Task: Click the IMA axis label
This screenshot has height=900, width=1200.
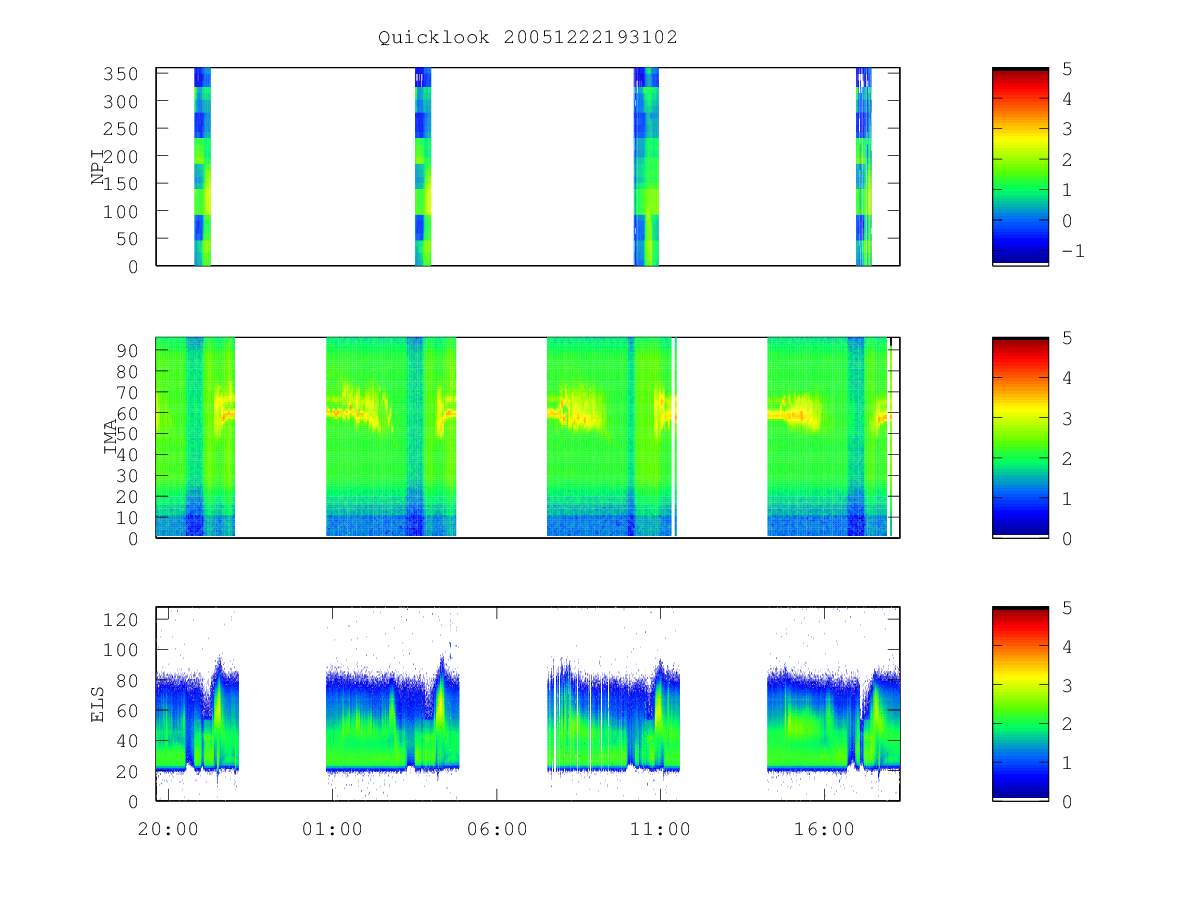Action: coord(110,437)
